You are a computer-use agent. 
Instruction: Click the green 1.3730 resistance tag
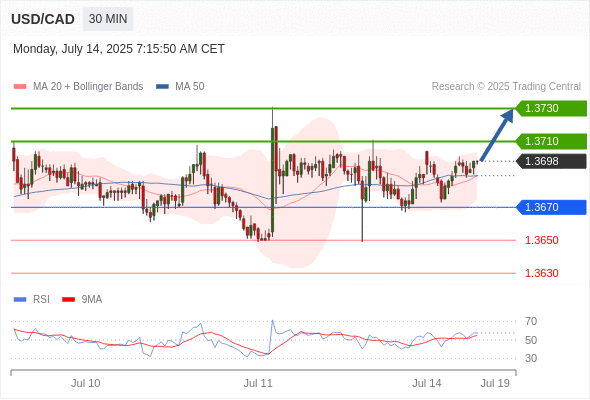pyautogui.click(x=551, y=108)
